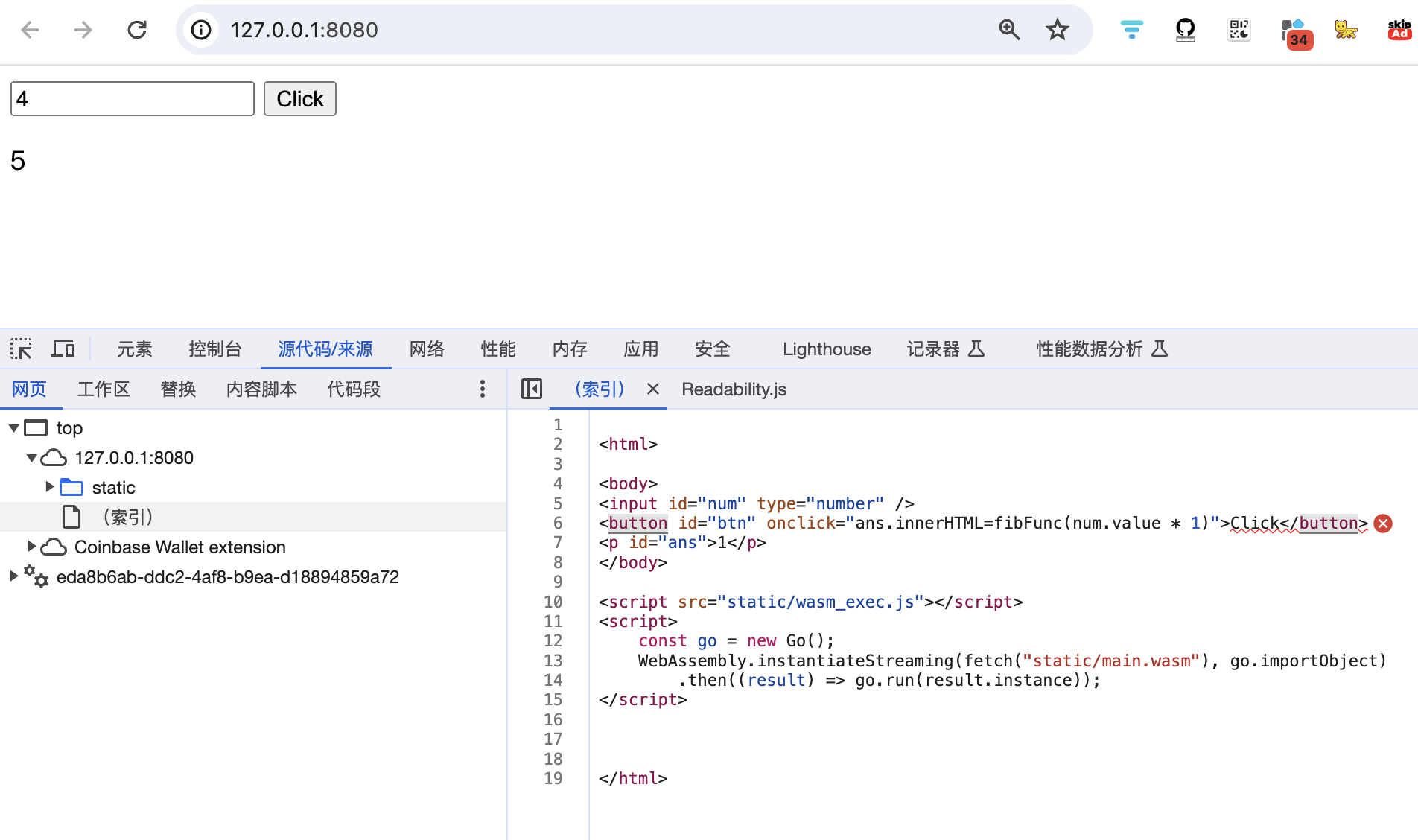Switch to the 网络 panel tab
The image size is (1418, 840).
click(427, 349)
